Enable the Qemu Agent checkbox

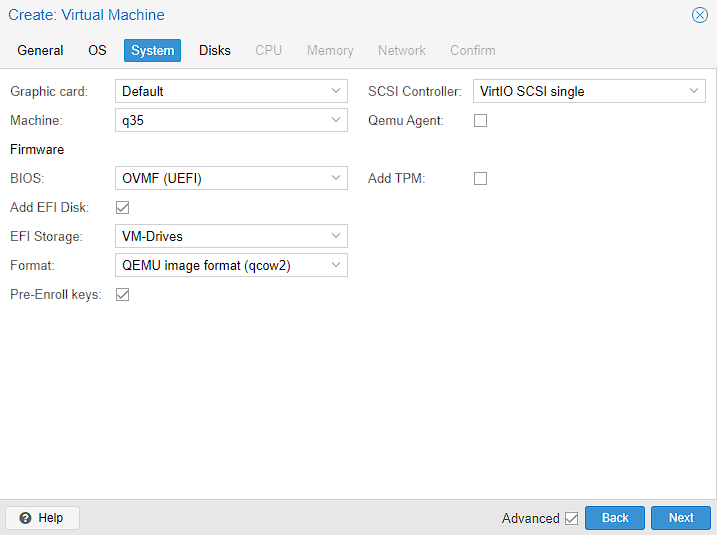point(480,121)
